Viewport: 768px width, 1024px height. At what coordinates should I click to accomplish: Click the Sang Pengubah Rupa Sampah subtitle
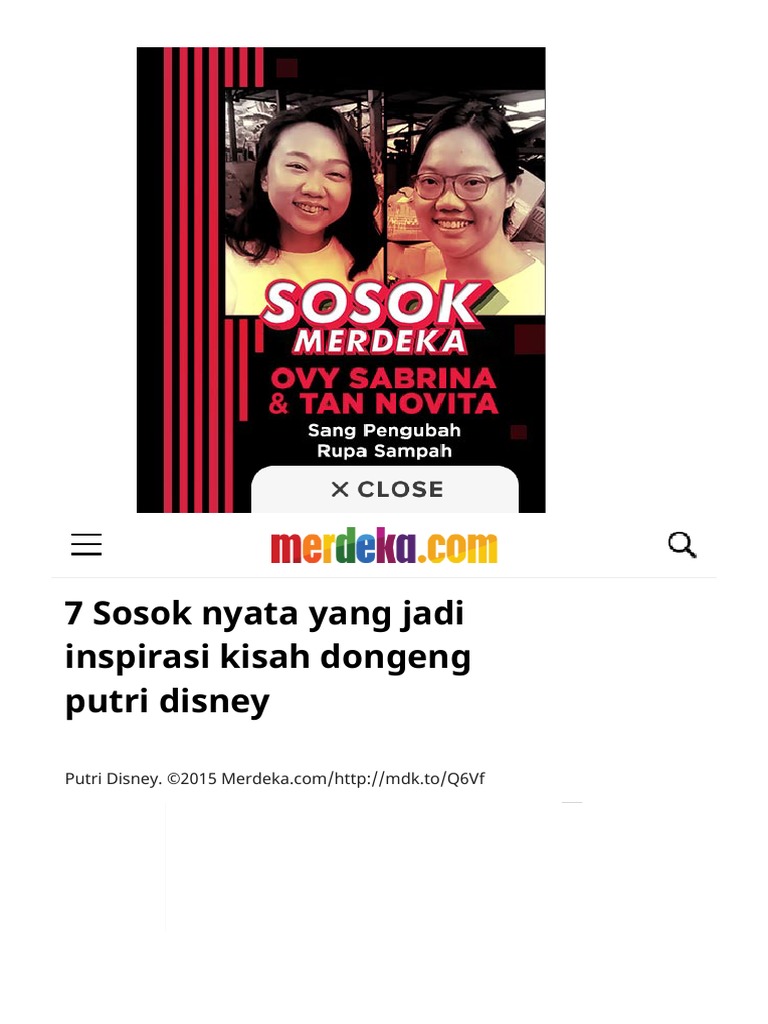384,441
